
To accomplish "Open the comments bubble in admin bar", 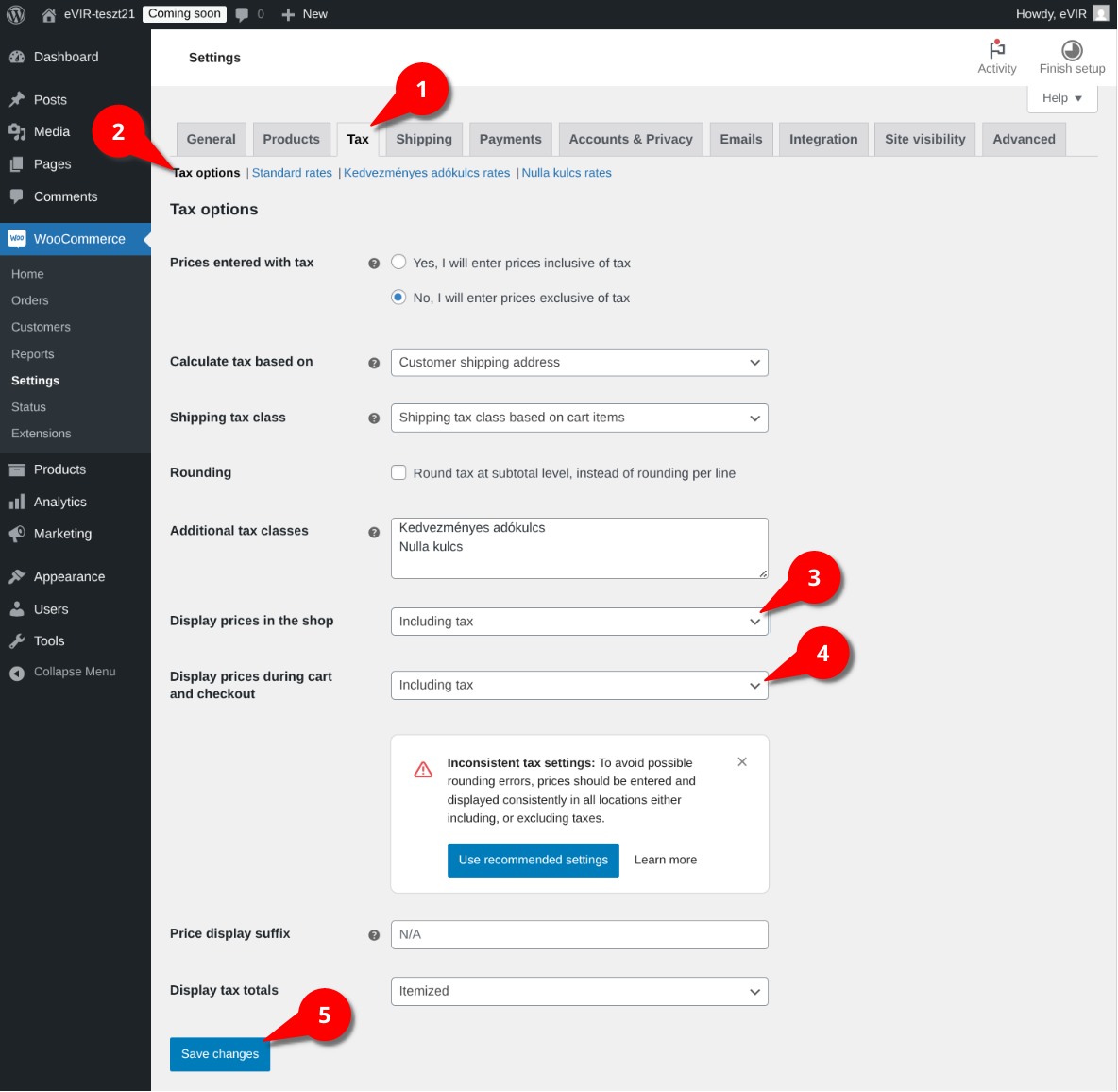I will click(x=243, y=14).
